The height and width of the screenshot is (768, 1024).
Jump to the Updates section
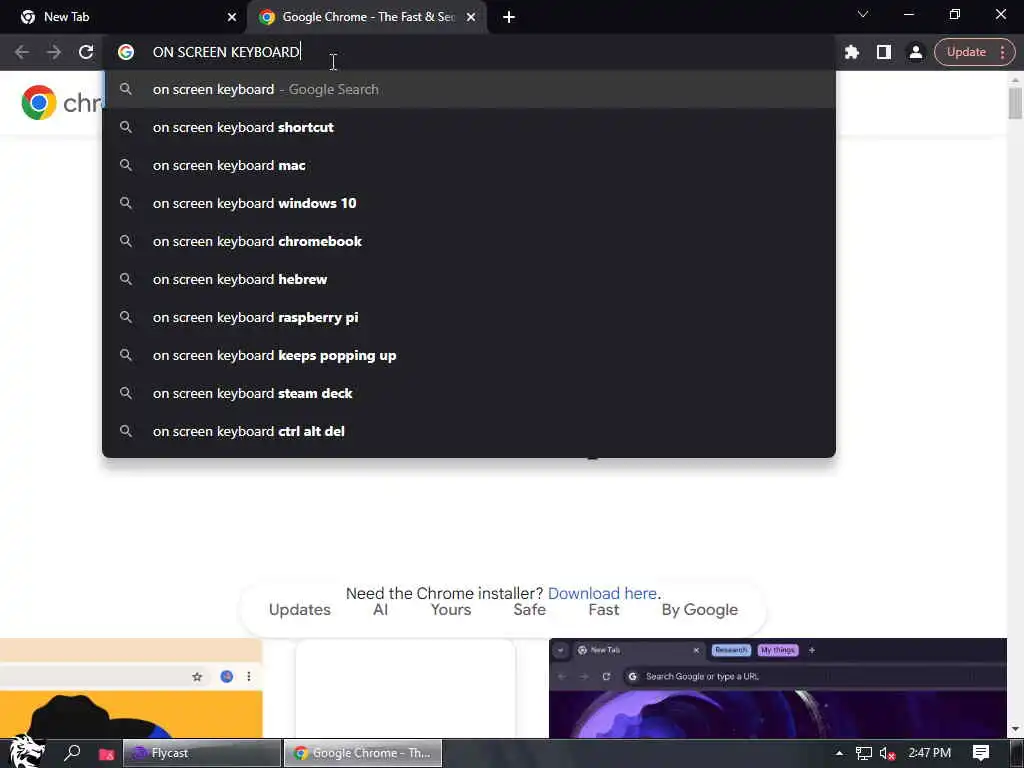click(300, 610)
